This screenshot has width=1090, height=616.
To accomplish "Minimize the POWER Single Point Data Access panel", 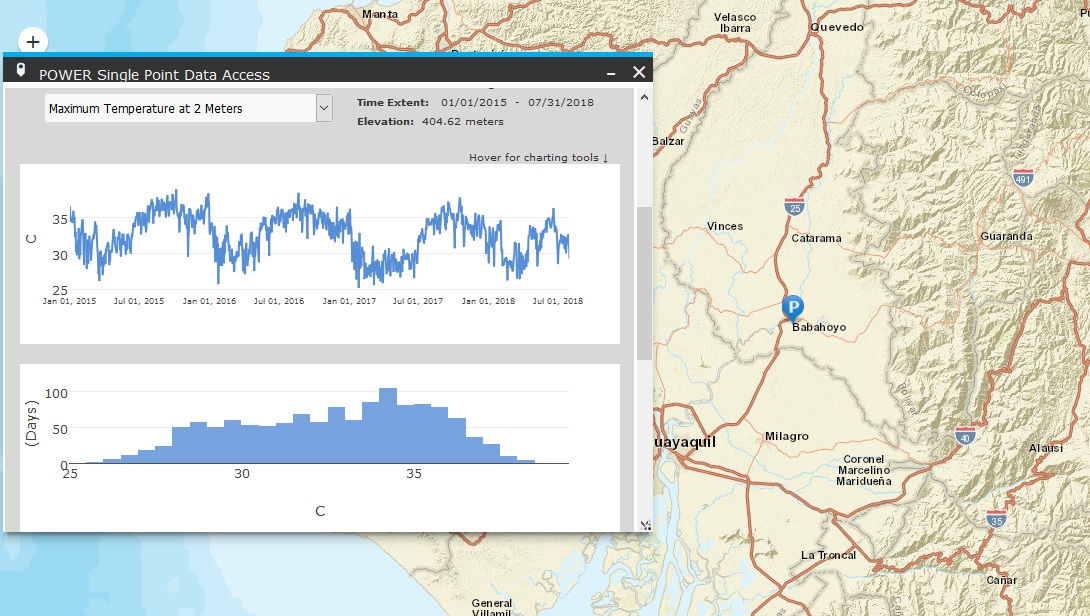I will (611, 73).
